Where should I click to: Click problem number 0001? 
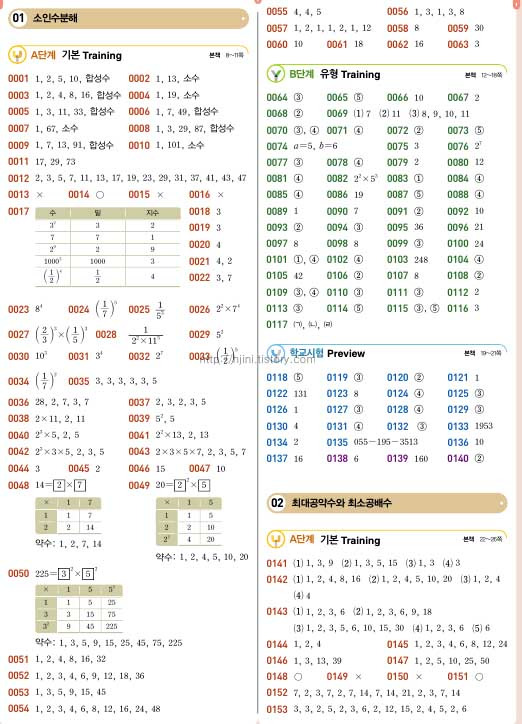(18, 78)
